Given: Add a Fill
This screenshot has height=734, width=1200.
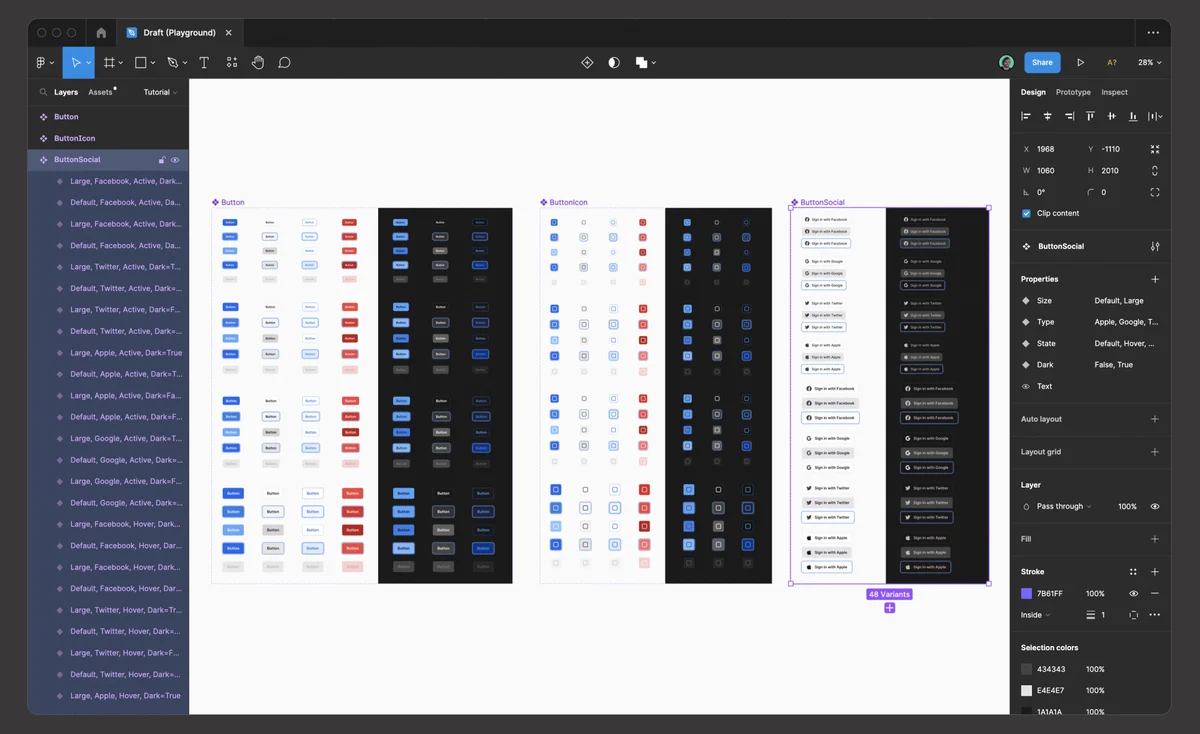Looking at the screenshot, I should pos(1155,539).
